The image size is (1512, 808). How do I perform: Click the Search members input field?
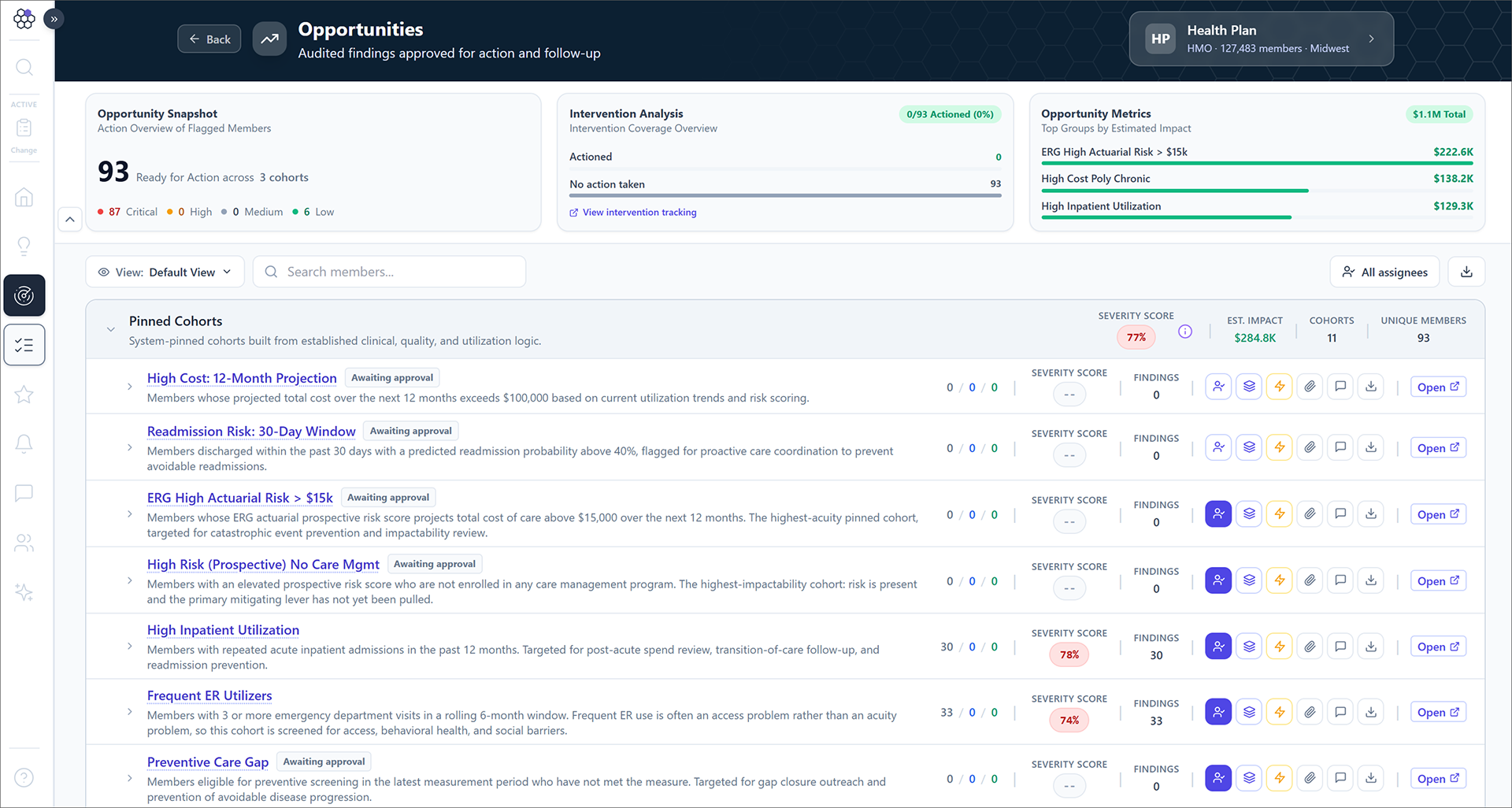click(x=389, y=272)
